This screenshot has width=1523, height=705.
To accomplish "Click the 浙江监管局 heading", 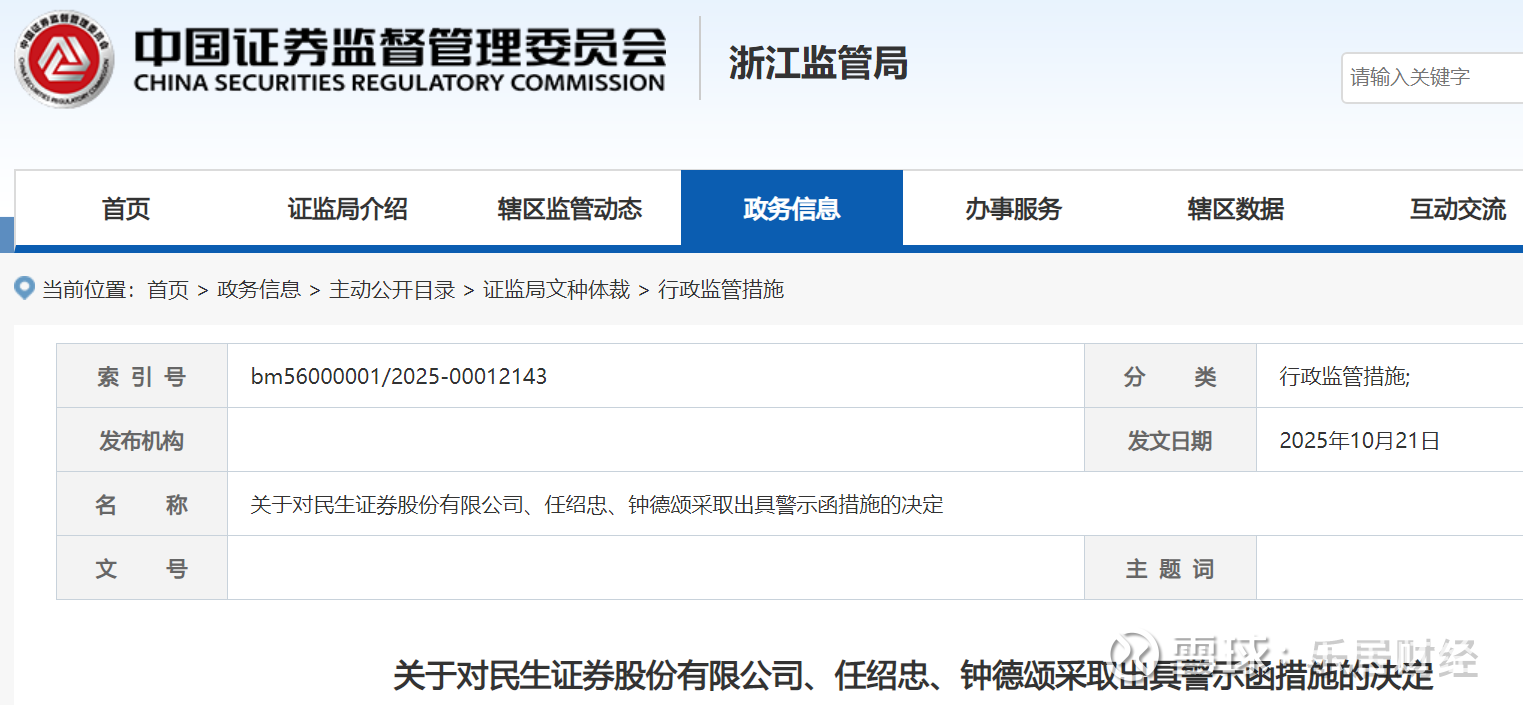I will coord(818,63).
